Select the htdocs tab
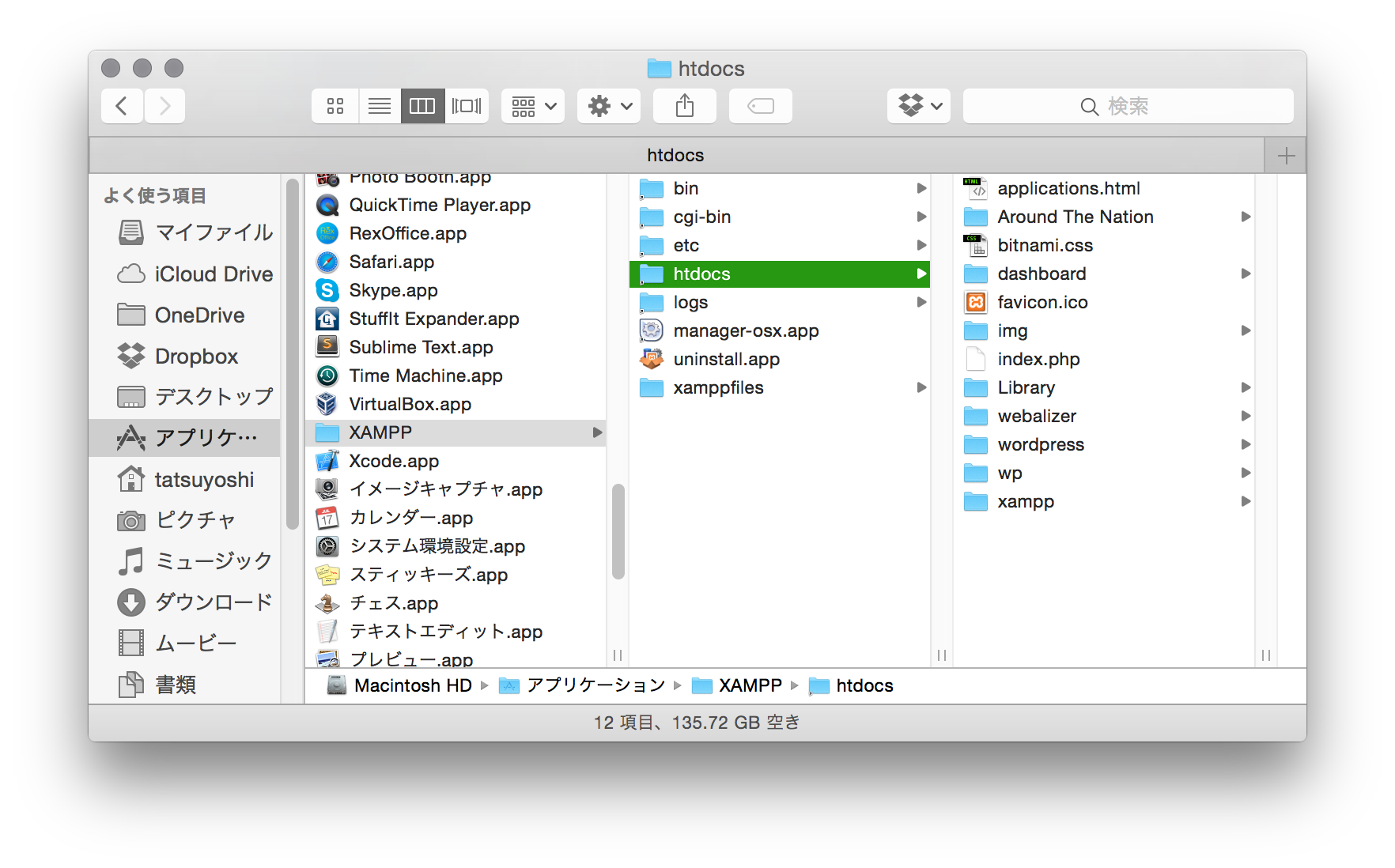Image resolution: width=1395 pixels, height=868 pixels. [x=676, y=155]
